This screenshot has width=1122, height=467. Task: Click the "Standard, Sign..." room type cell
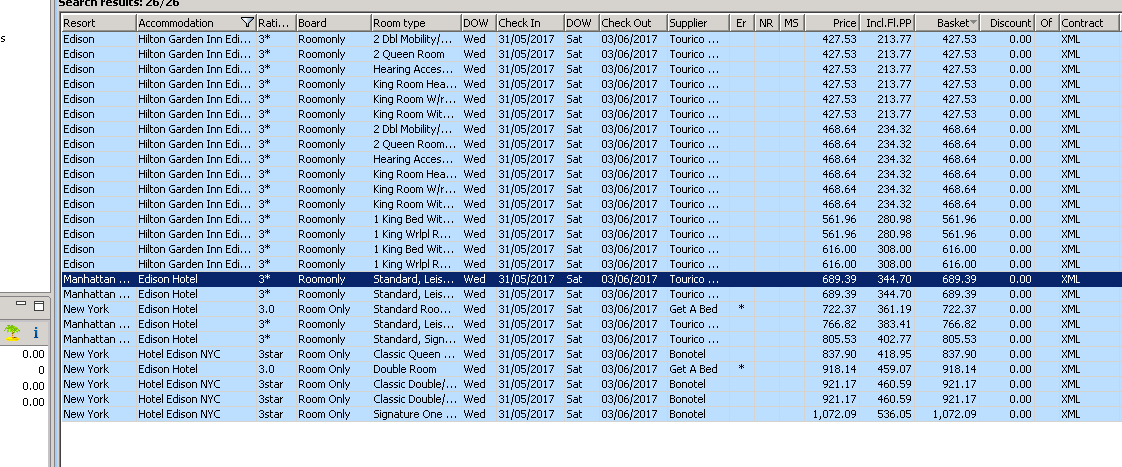click(416, 339)
